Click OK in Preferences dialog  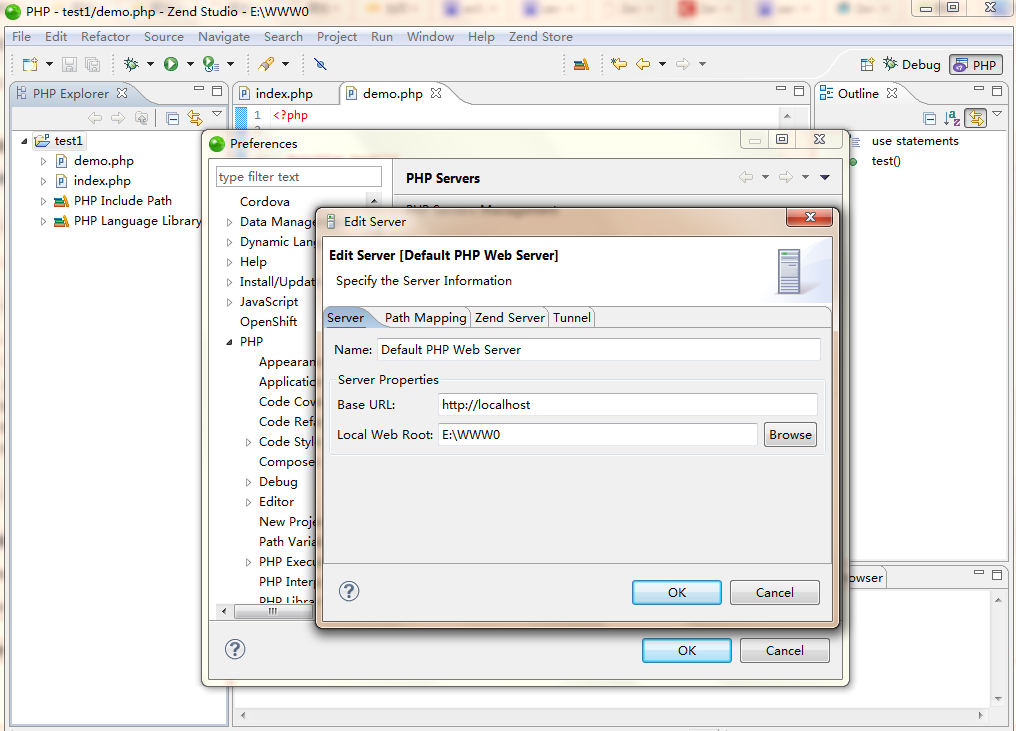pyautogui.click(x=687, y=650)
